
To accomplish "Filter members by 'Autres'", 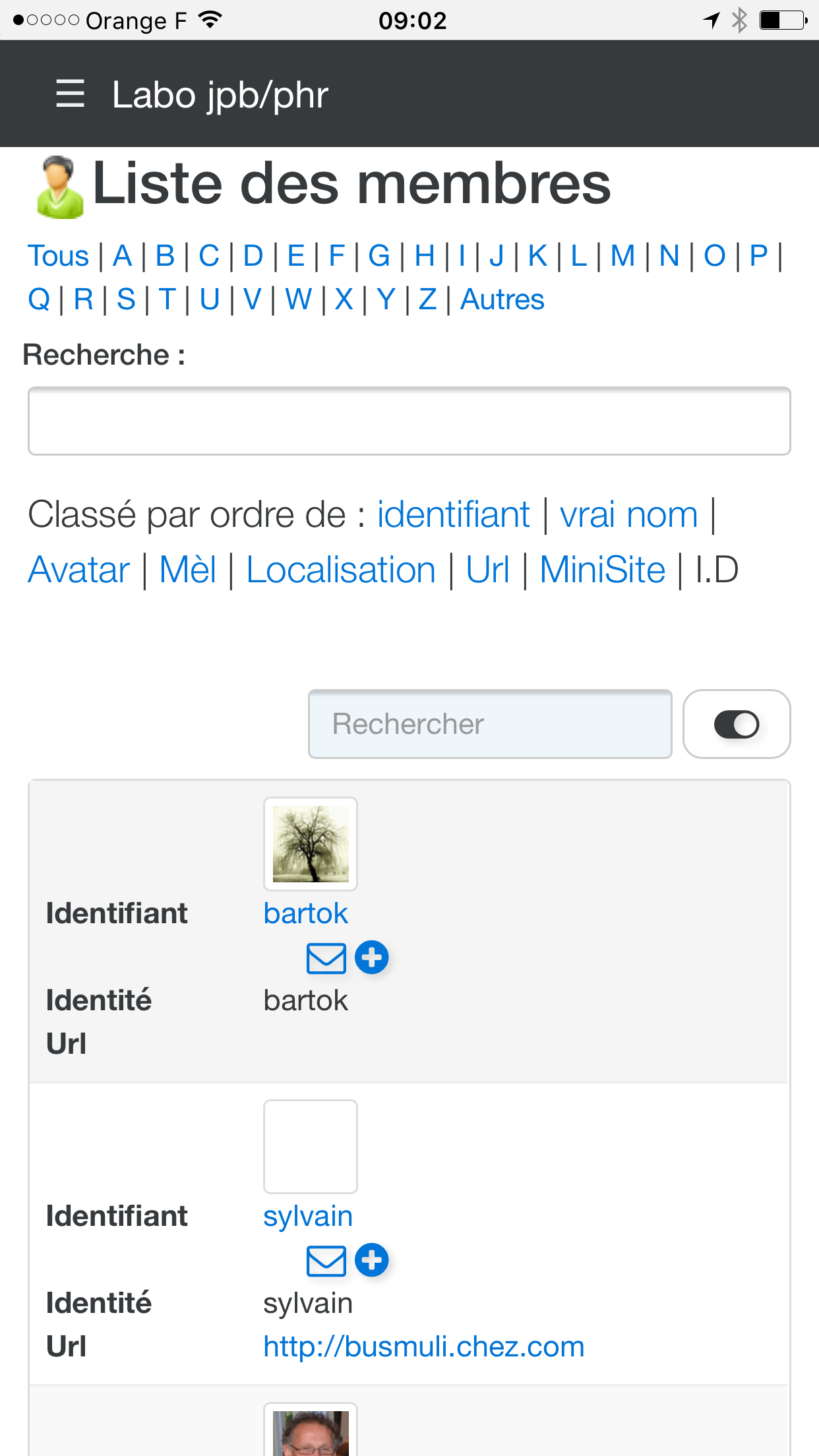I will click(502, 299).
